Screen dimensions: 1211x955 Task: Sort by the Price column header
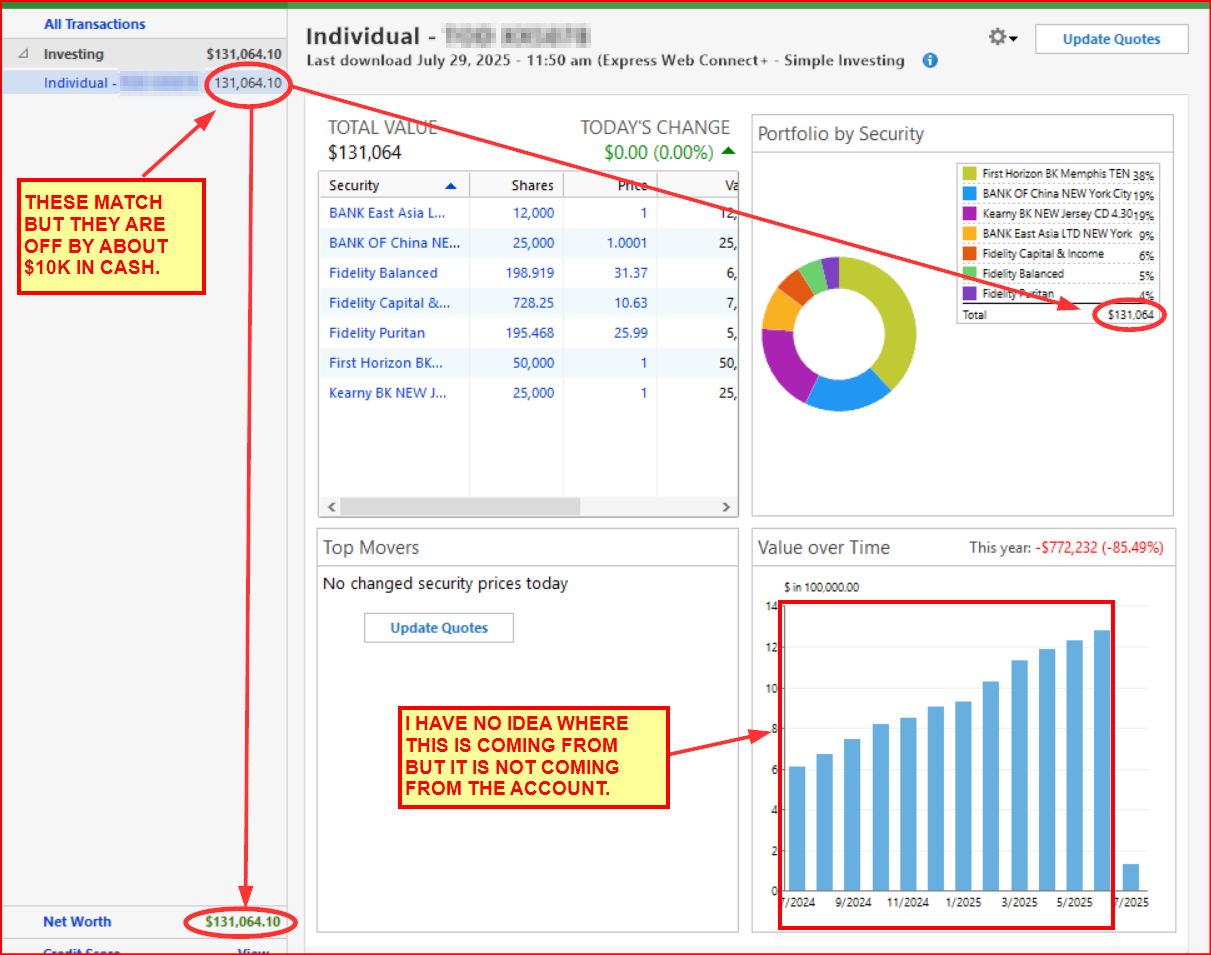pos(610,185)
